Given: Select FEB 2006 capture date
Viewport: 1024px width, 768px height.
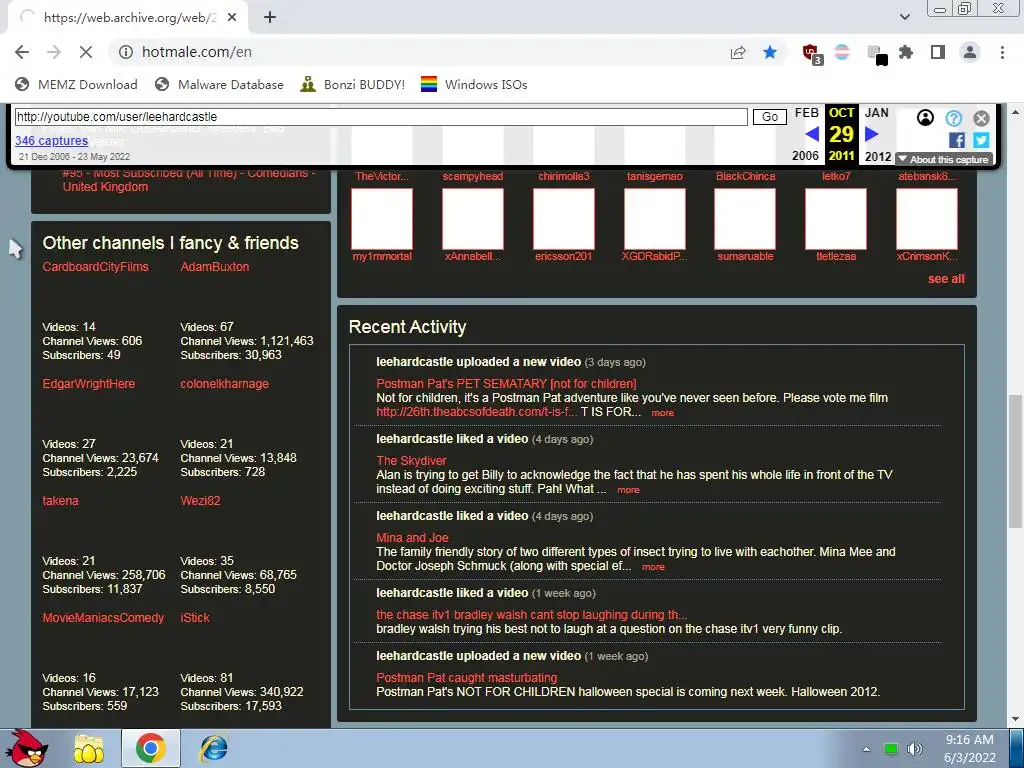Looking at the screenshot, I should click(806, 134).
